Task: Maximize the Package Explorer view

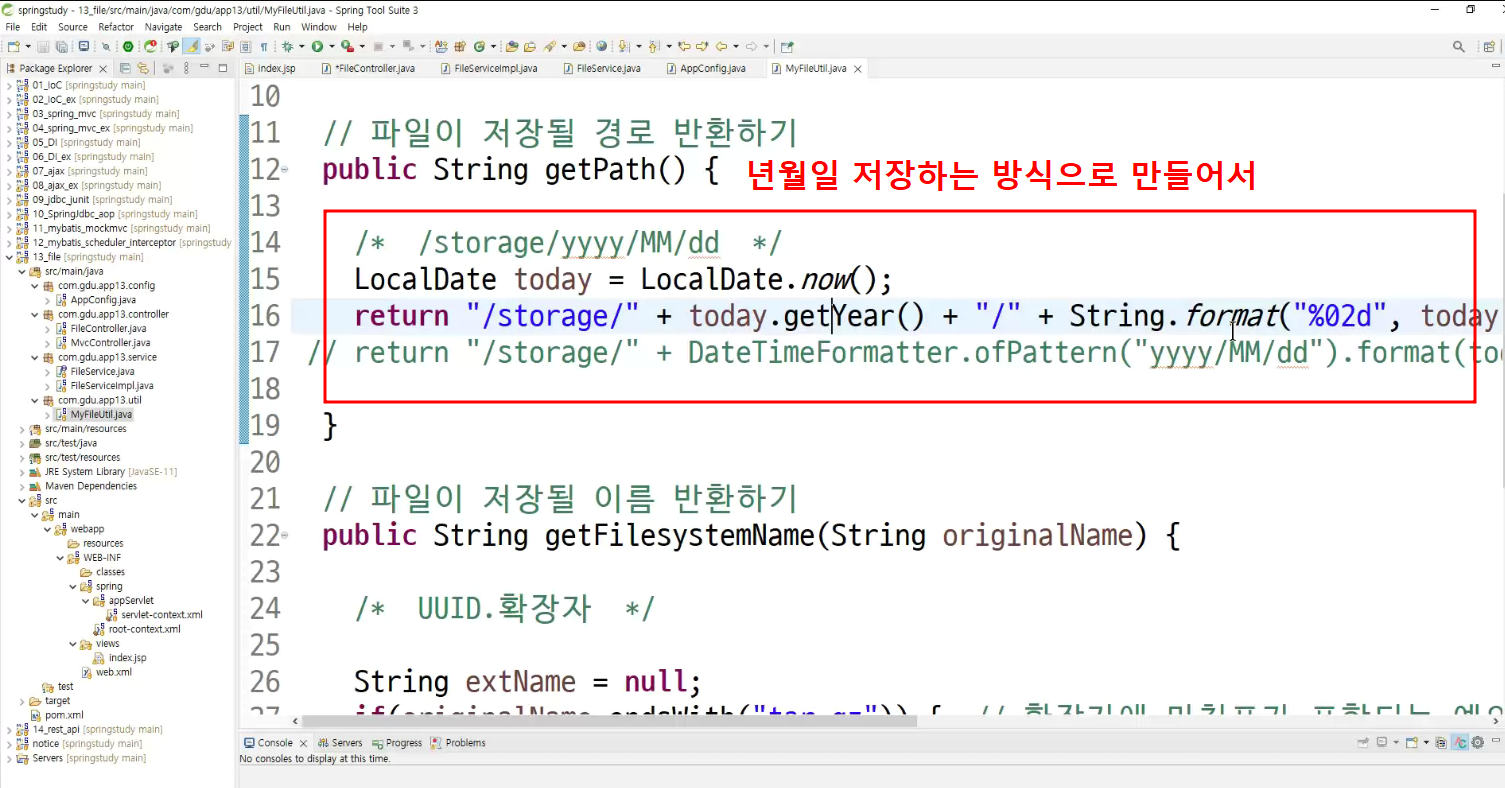Action: click(222, 68)
